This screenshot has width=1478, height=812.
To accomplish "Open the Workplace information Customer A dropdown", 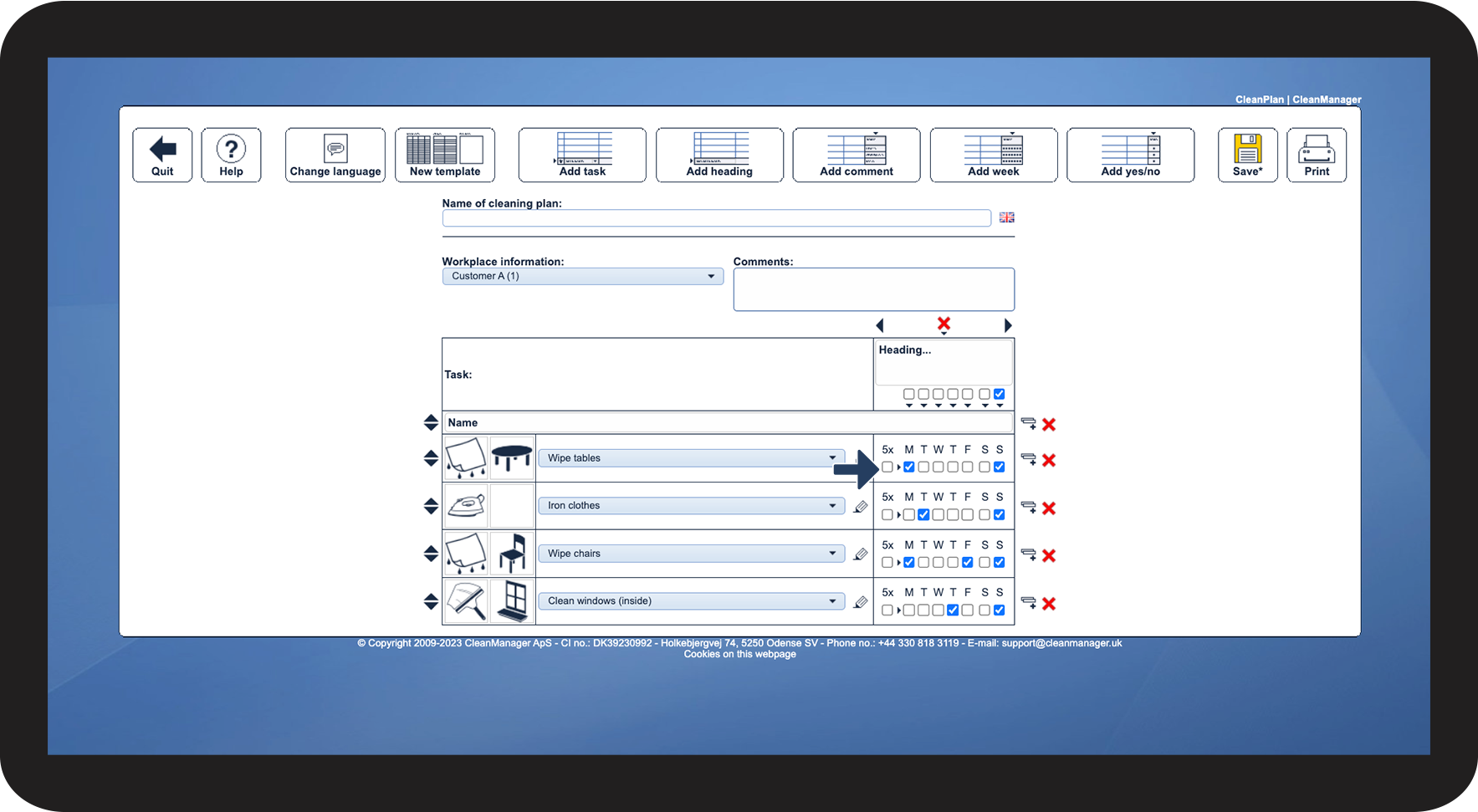I will 583,276.
